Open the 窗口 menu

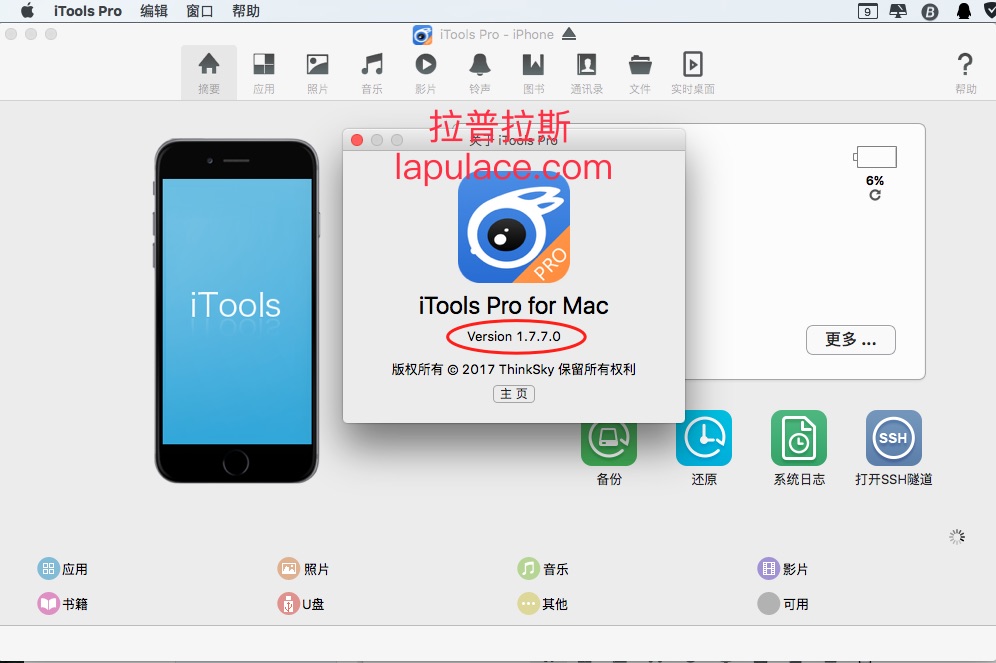pyautogui.click(x=199, y=11)
